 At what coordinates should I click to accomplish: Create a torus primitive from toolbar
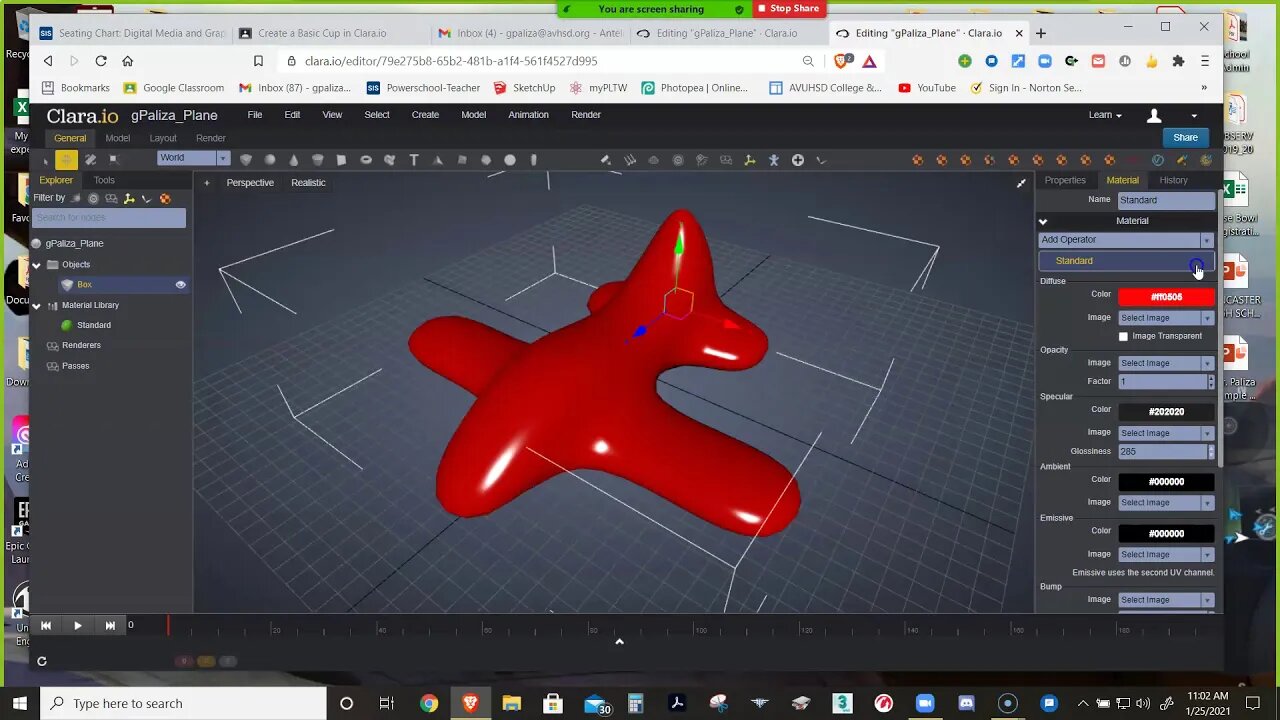tap(365, 160)
